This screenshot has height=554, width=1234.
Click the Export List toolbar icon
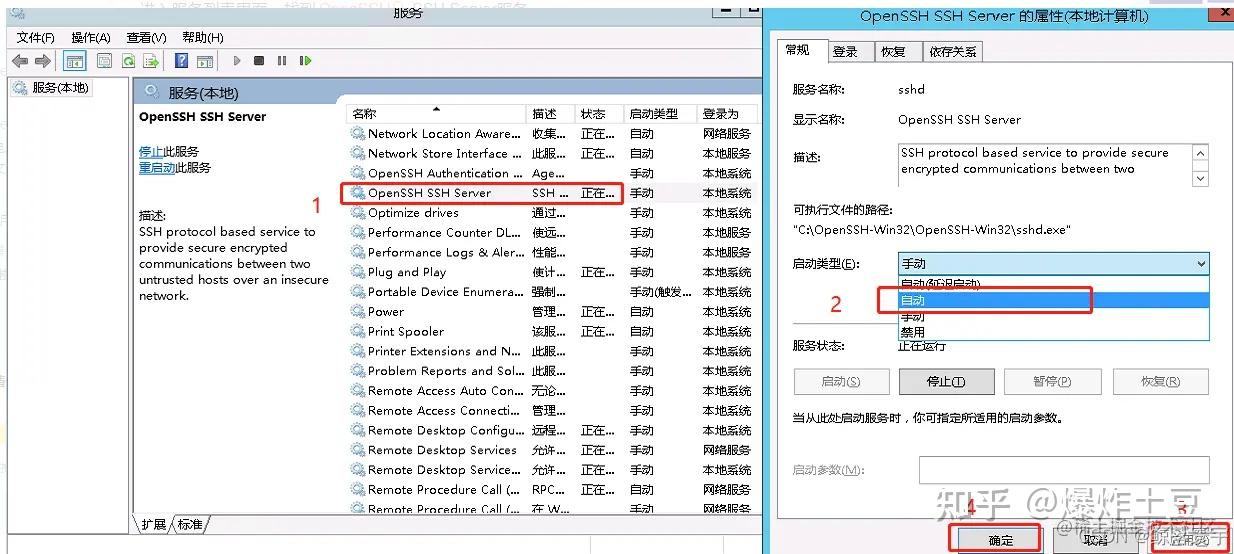pos(151,61)
